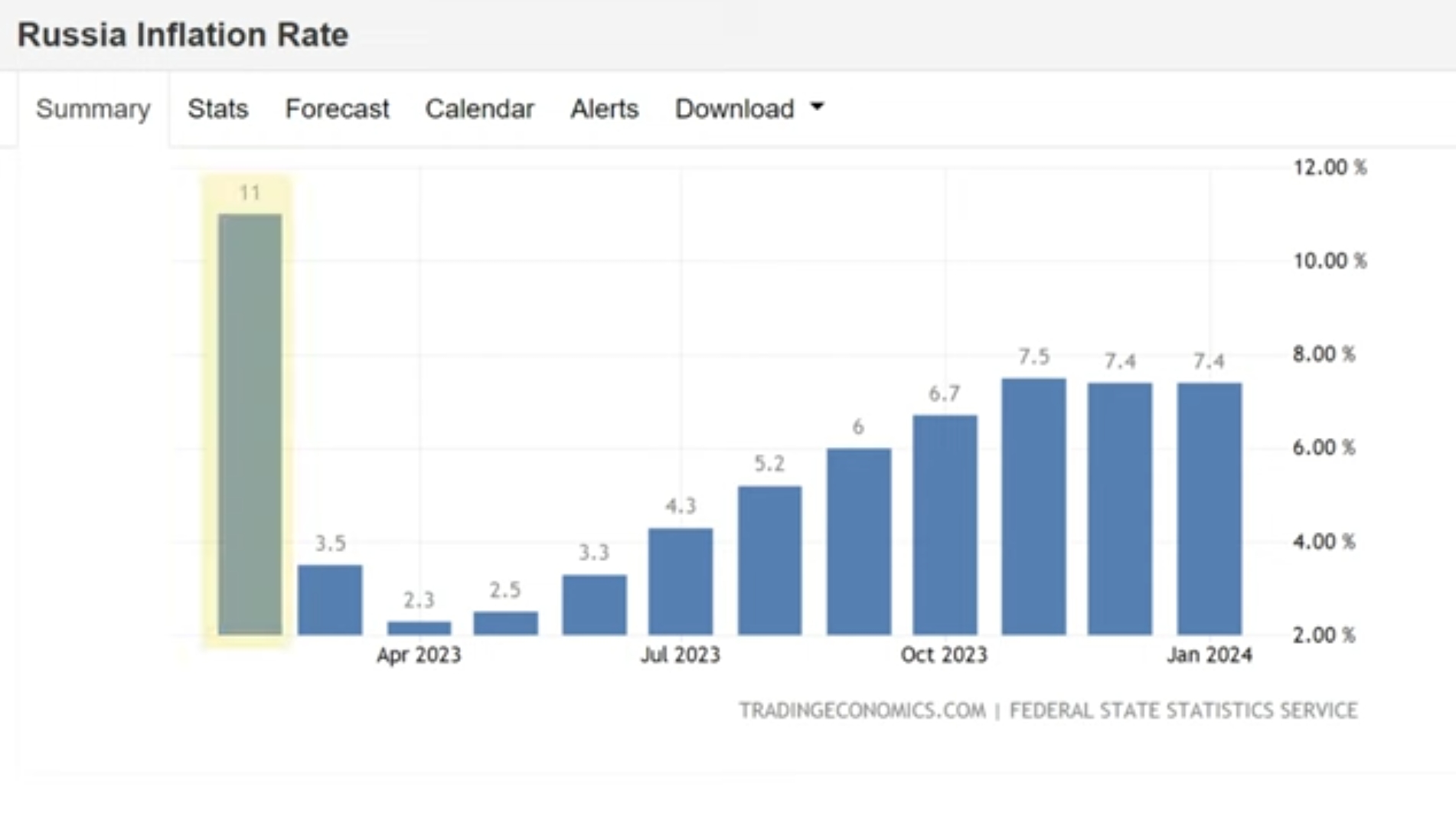
Task: Click the 6.00 % axis value
Action: click(x=1324, y=448)
